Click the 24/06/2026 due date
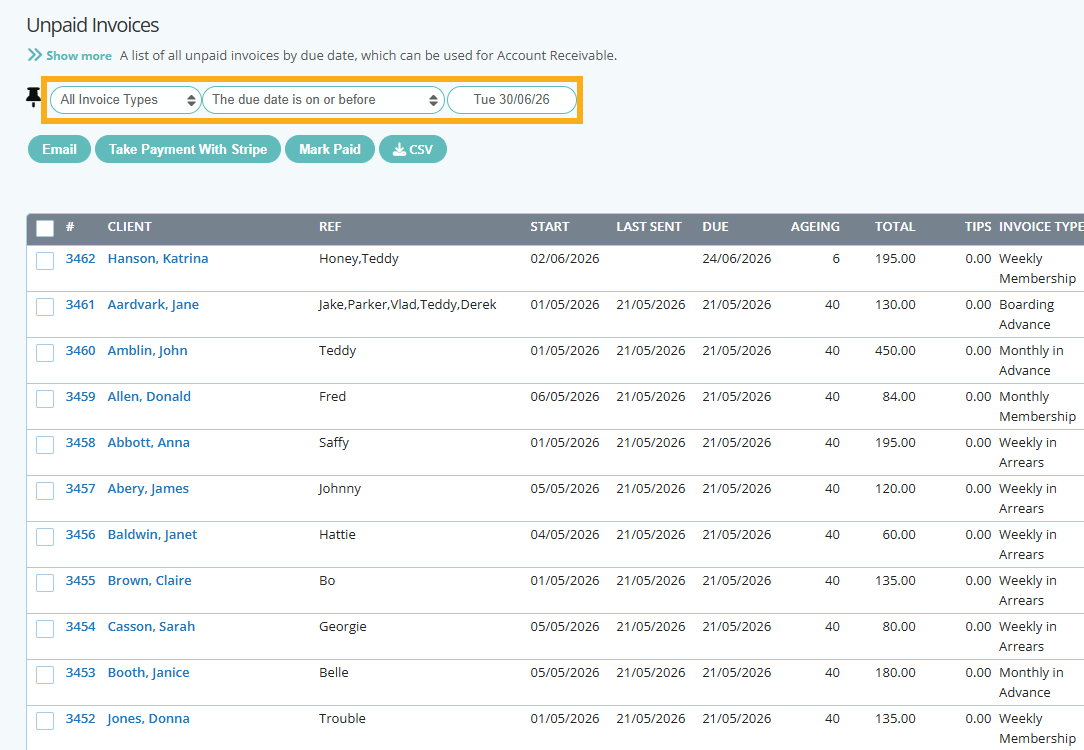Screen dimensions: 1084x750 point(736,259)
